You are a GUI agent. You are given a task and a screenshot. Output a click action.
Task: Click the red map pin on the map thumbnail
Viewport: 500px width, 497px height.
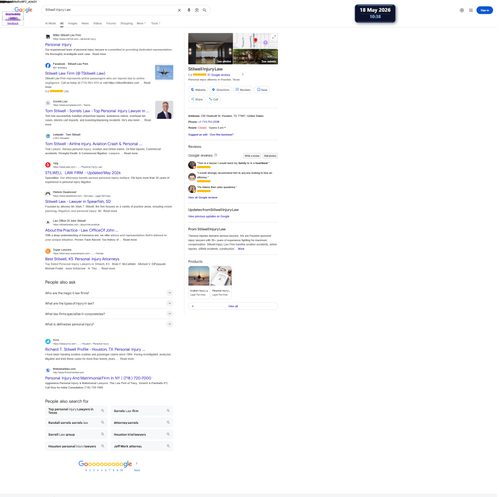pos(257,41)
